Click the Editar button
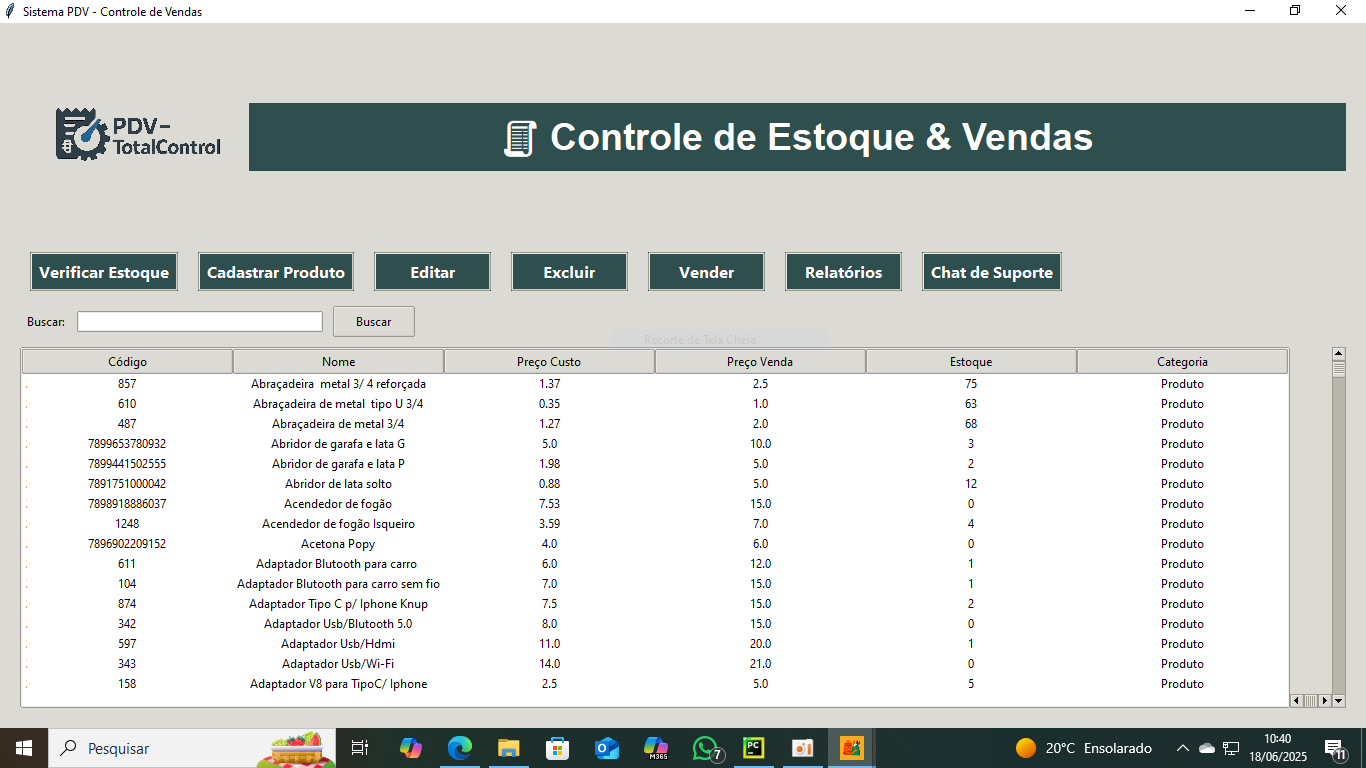This screenshot has width=1366, height=768. click(432, 272)
